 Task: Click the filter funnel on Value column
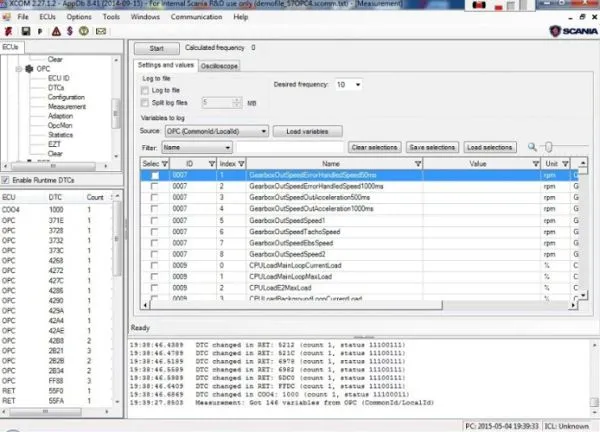[x=536, y=164]
